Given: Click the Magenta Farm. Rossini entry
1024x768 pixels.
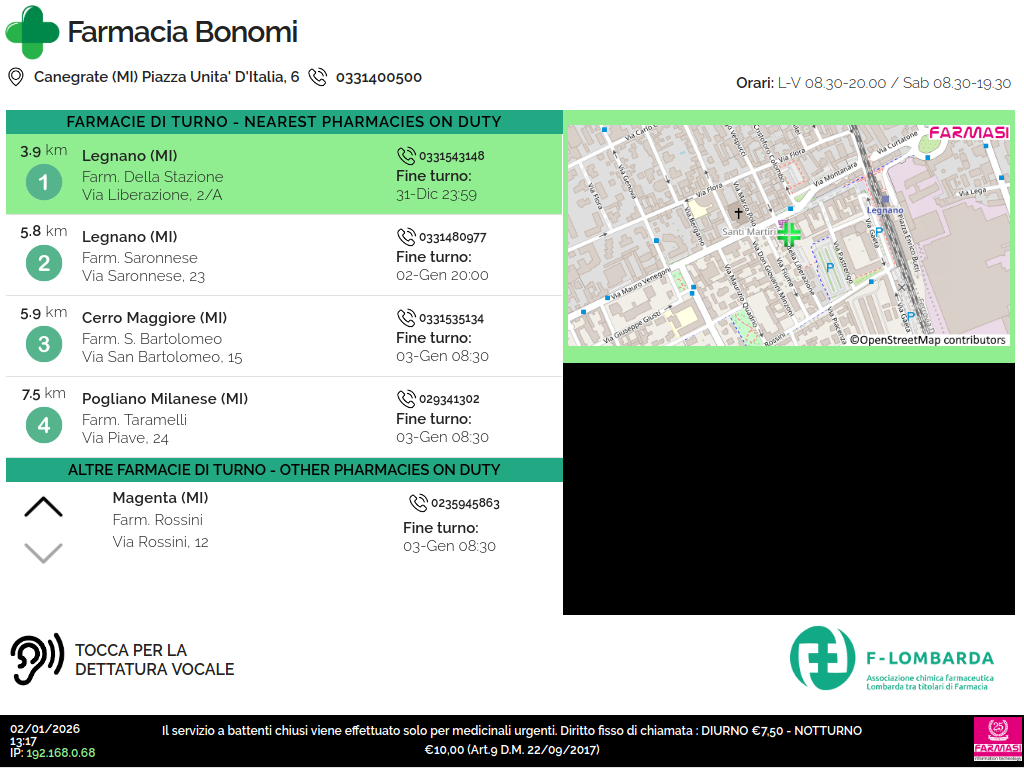Looking at the screenshot, I should tap(160, 520).
